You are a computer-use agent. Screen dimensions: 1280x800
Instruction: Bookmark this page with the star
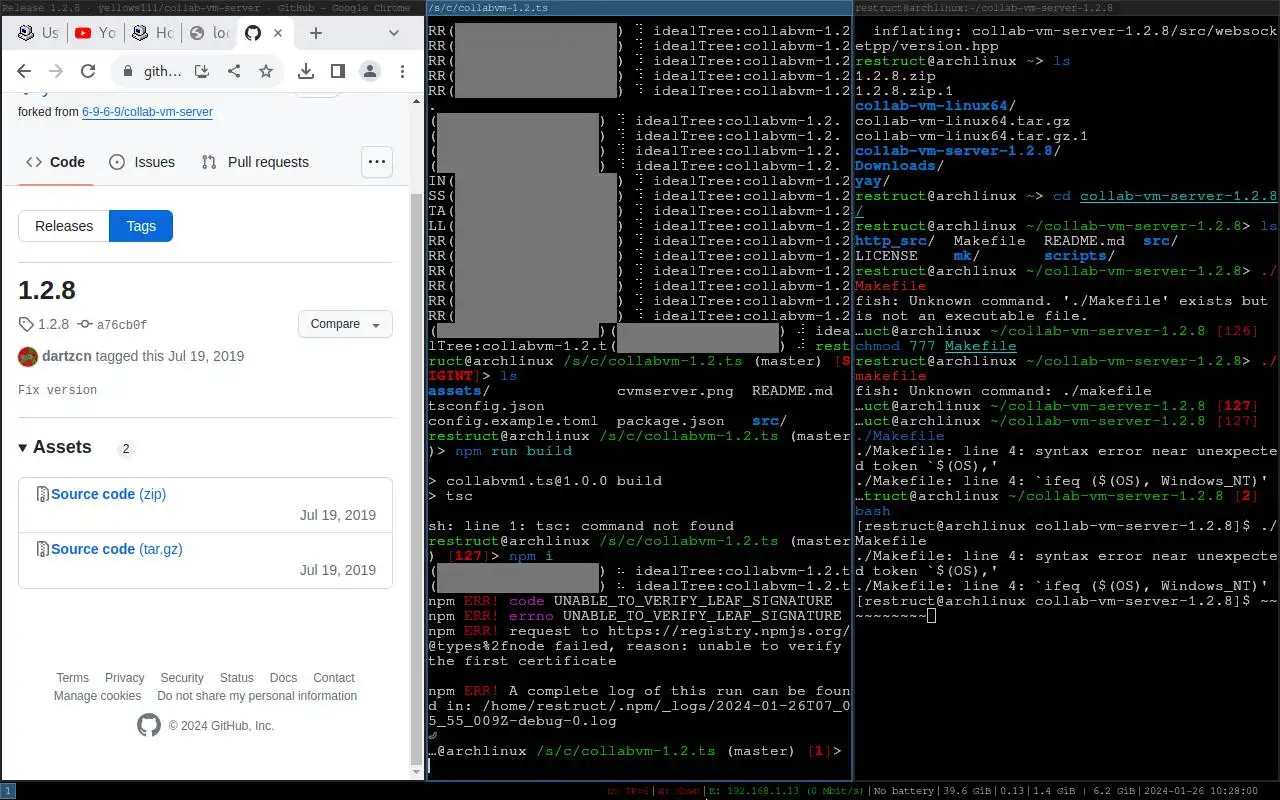(x=266, y=71)
